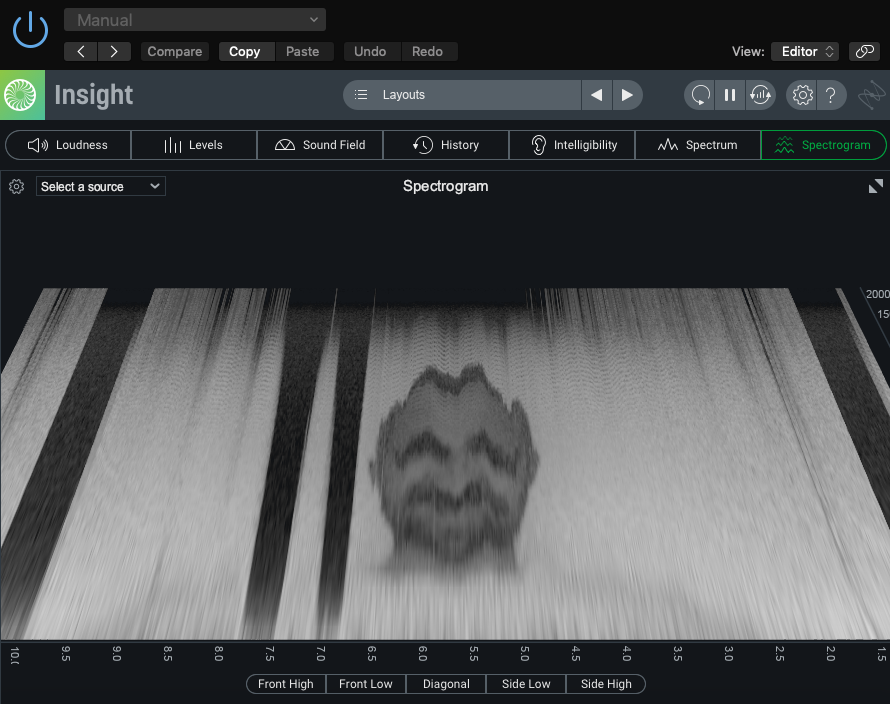Go to the next layout arrow
Viewport: 890px width, 704px height.
pyautogui.click(x=627, y=95)
